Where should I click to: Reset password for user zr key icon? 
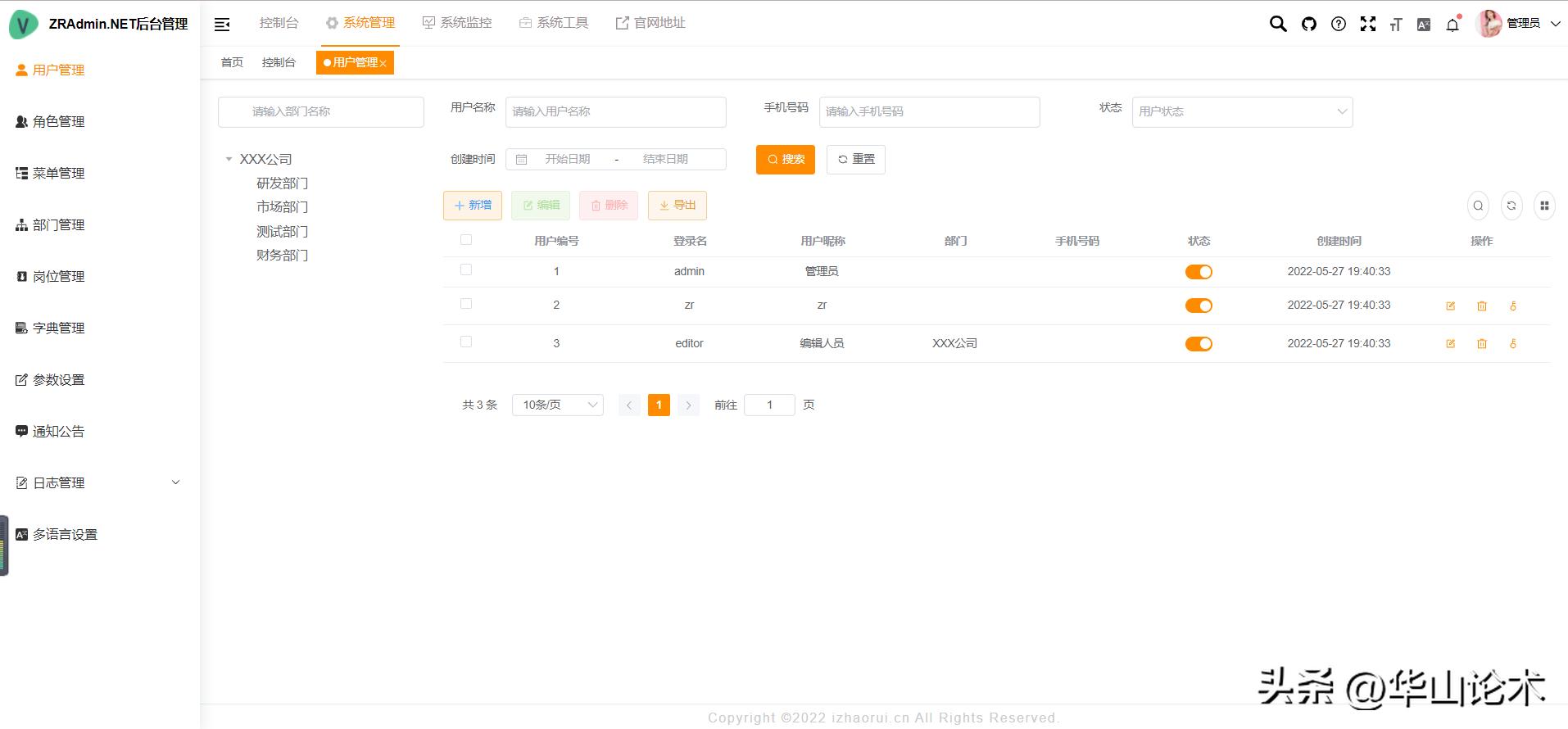(1513, 306)
